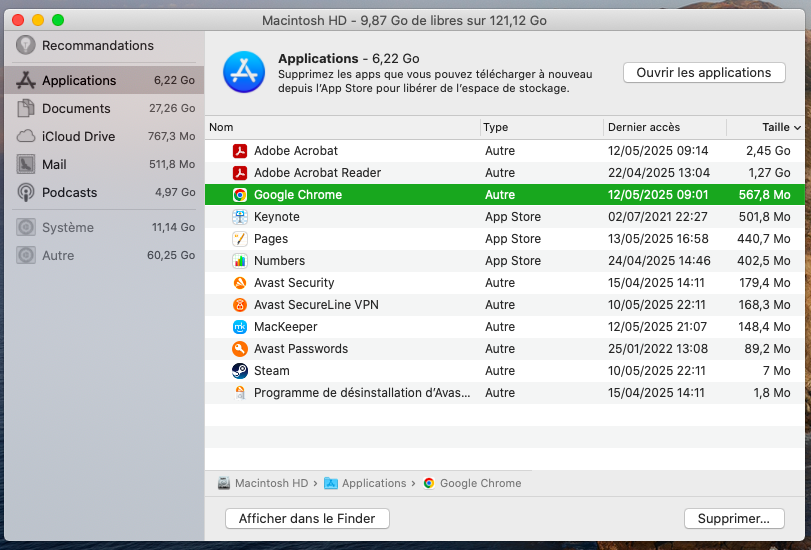This screenshot has width=811, height=550.
Task: Click Macintosh HD label in the path bar
Action: (272, 483)
